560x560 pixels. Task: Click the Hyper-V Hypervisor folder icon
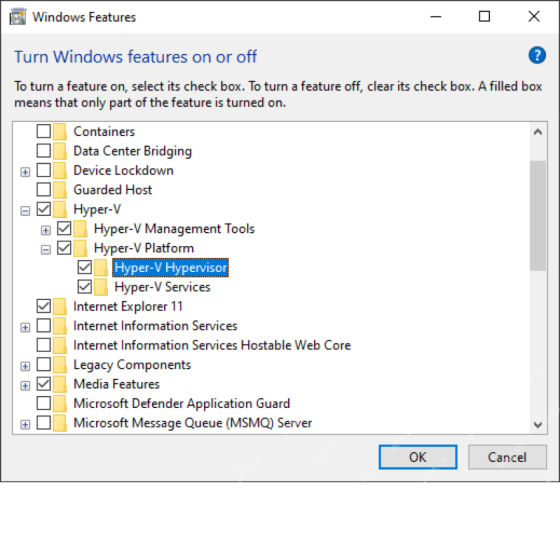101,268
